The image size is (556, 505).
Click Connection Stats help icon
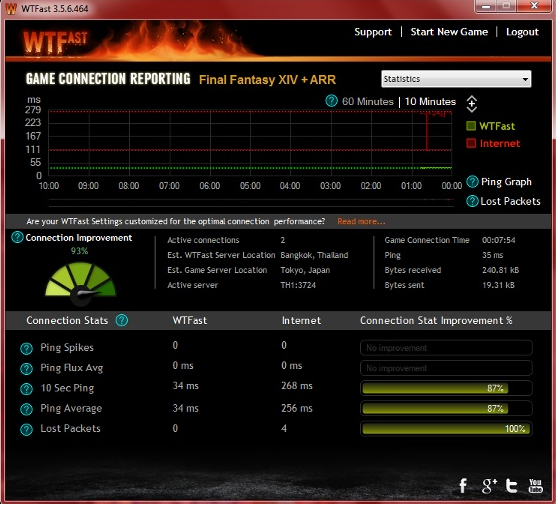tap(122, 320)
